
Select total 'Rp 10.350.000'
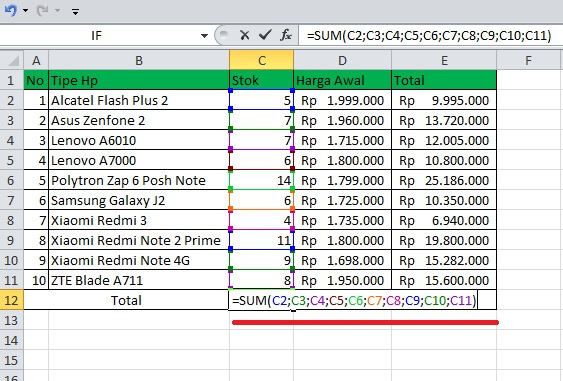[444, 200]
